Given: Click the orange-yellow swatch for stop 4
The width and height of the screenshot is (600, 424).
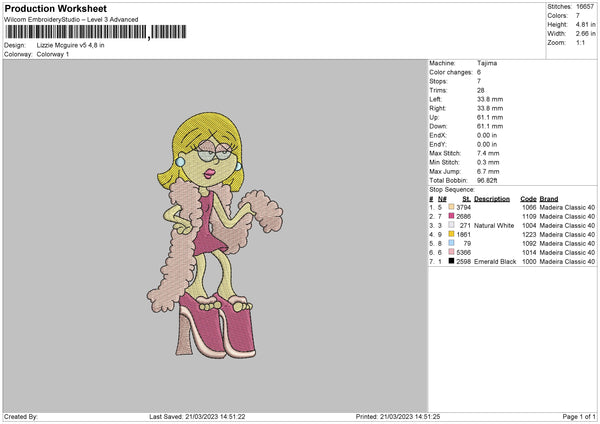Looking at the screenshot, I should click(x=451, y=234).
